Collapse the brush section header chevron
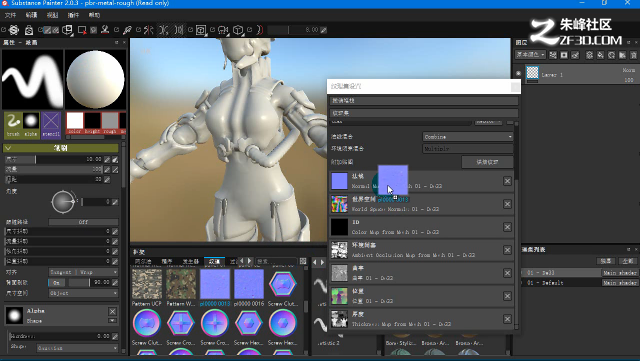This screenshot has height=361, width=640. [8, 148]
